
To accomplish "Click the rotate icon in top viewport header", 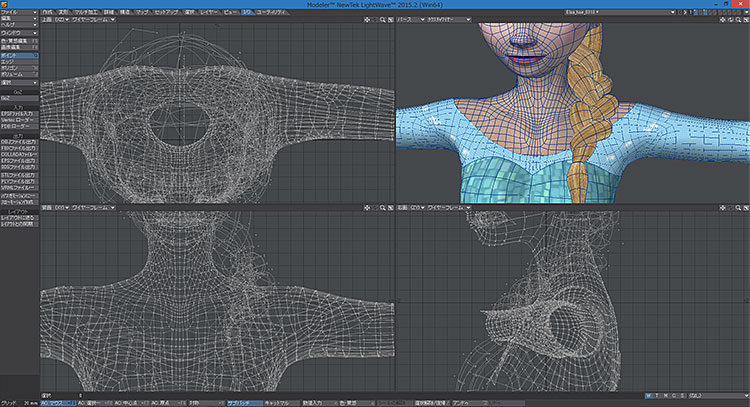I will click(375, 20).
